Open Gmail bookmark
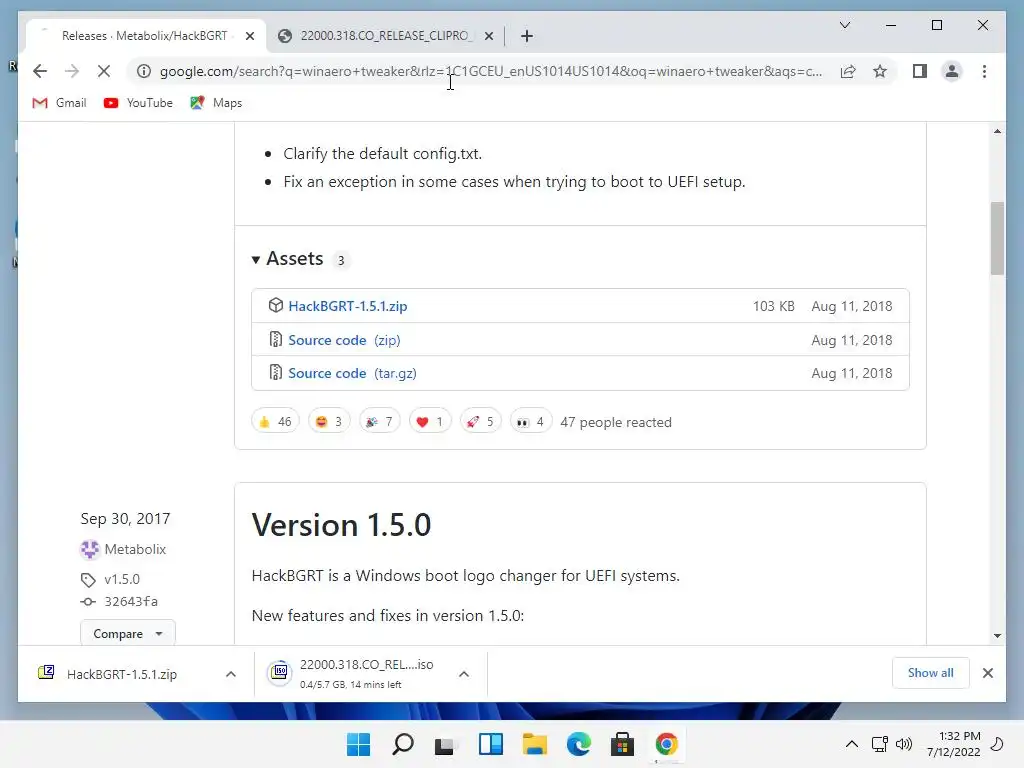The image size is (1024, 768). point(59,103)
